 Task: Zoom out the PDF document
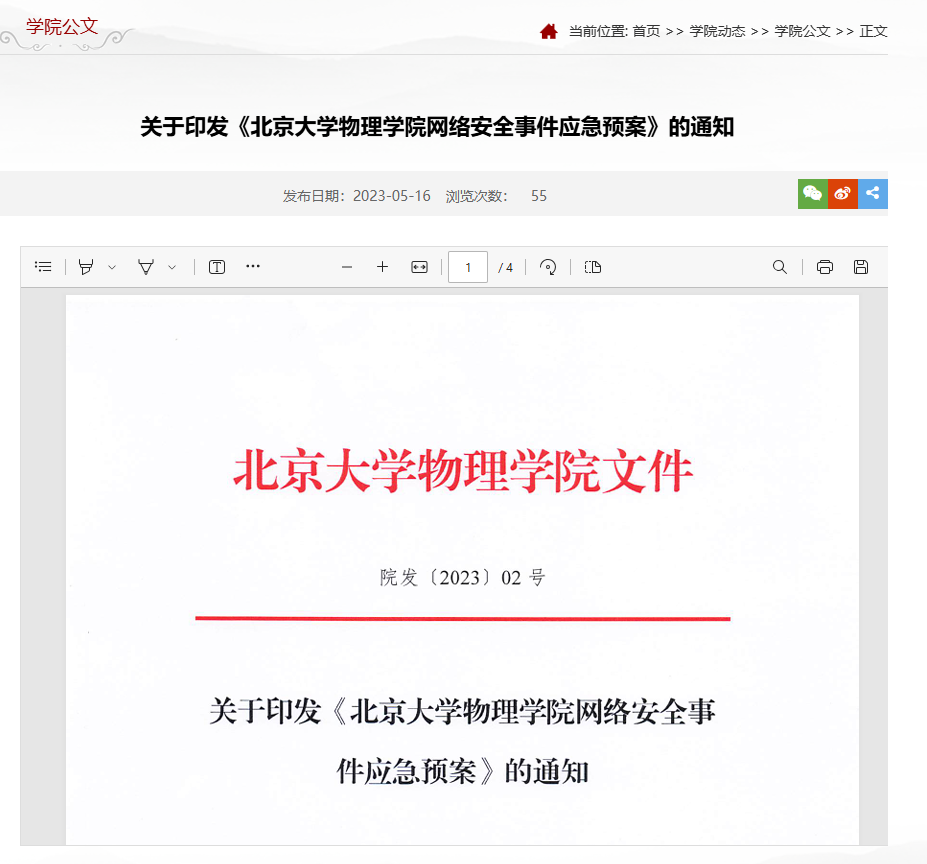tap(347, 267)
